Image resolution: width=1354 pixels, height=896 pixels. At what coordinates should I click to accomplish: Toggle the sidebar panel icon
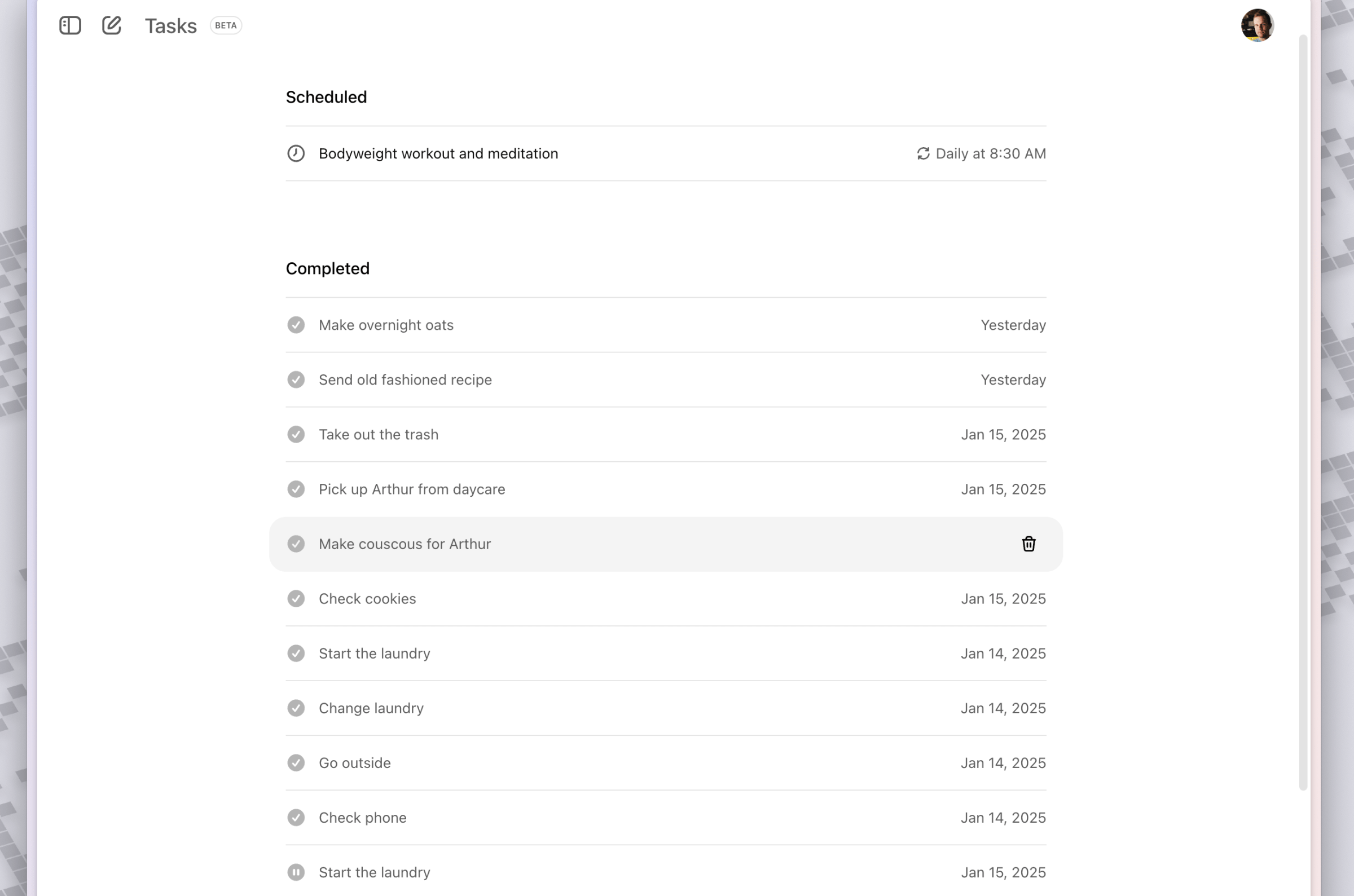[71, 26]
